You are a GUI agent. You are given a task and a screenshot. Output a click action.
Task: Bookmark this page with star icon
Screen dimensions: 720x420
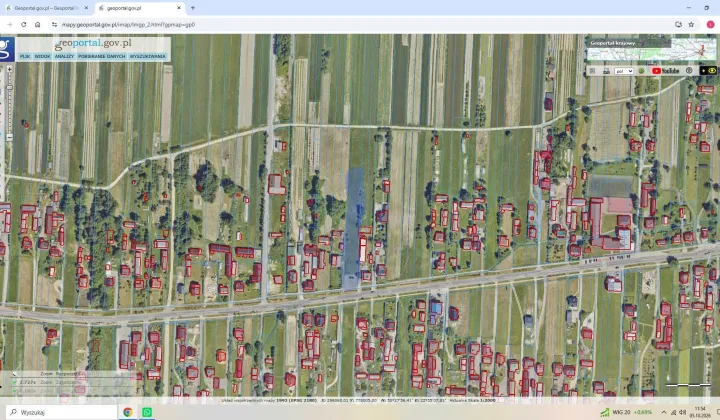tap(691, 25)
